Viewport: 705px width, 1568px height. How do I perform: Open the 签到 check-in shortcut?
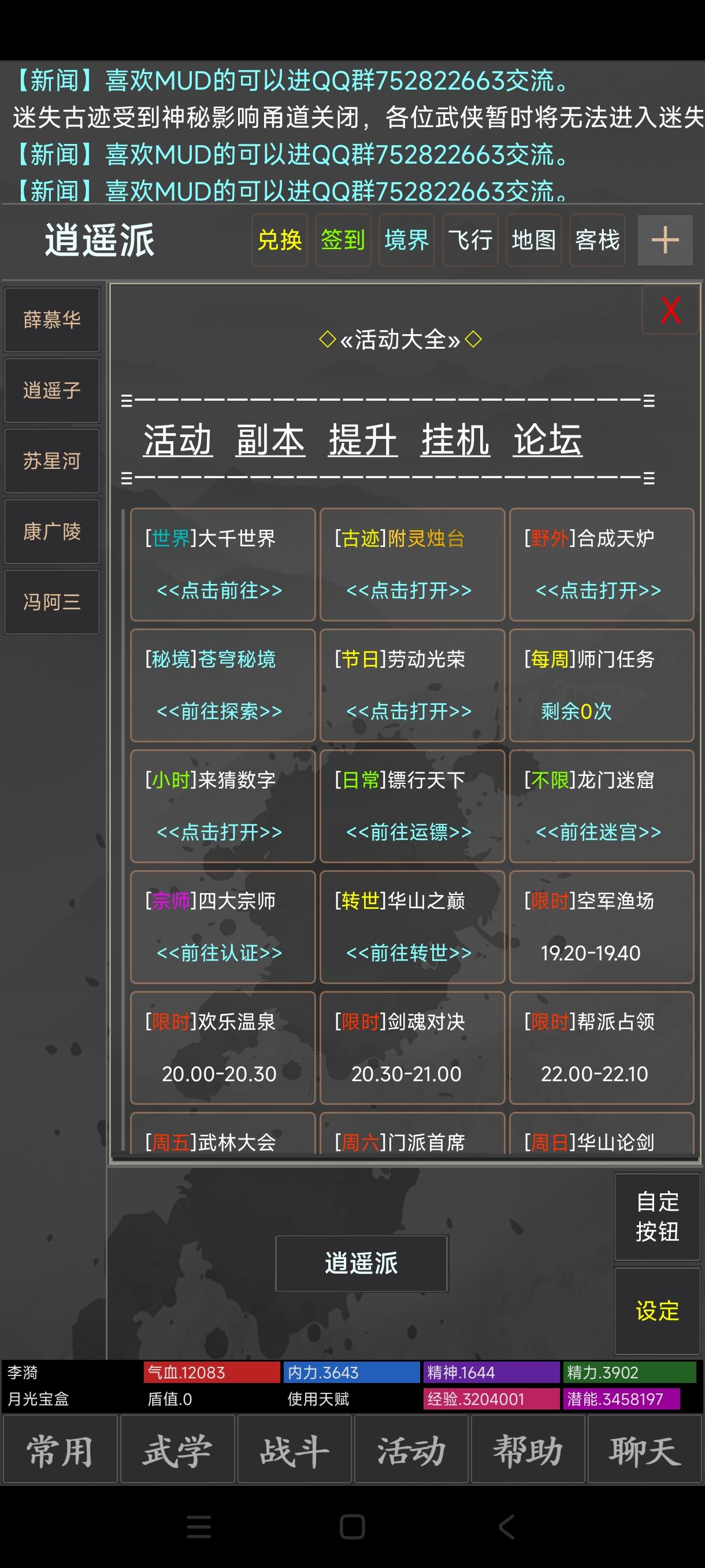(343, 240)
